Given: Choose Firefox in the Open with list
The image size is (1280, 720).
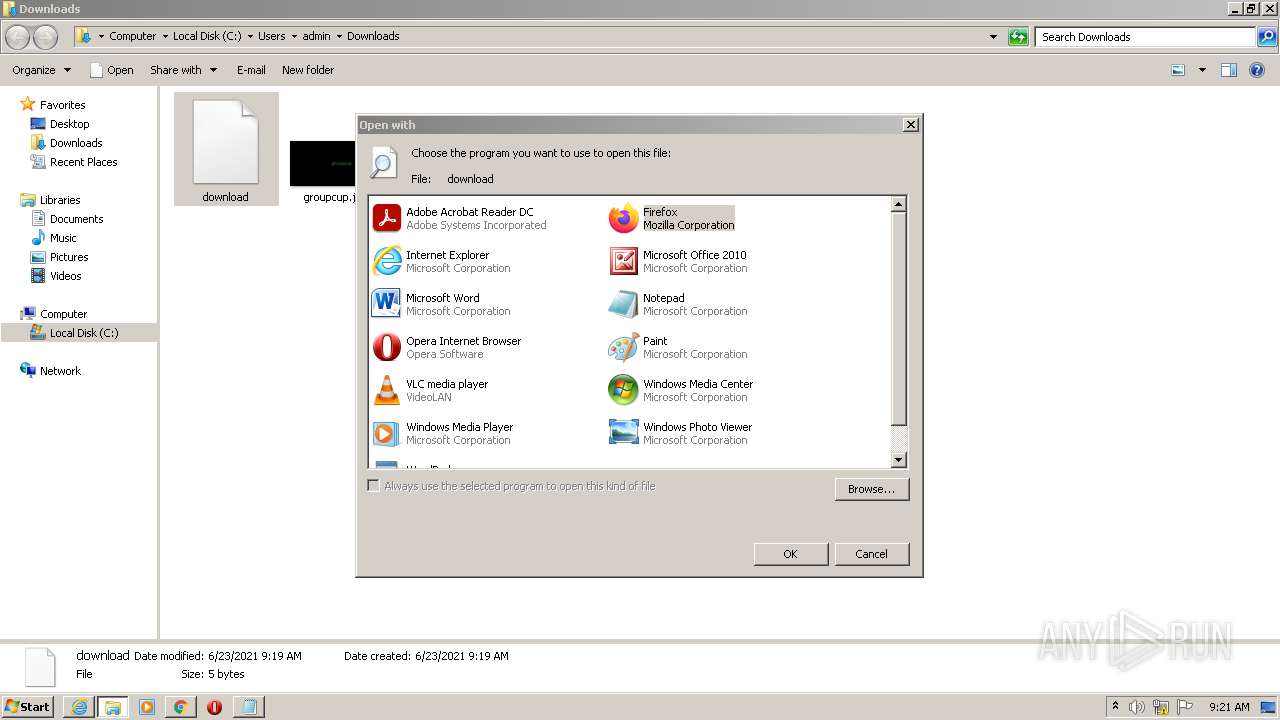Looking at the screenshot, I should point(672,218).
